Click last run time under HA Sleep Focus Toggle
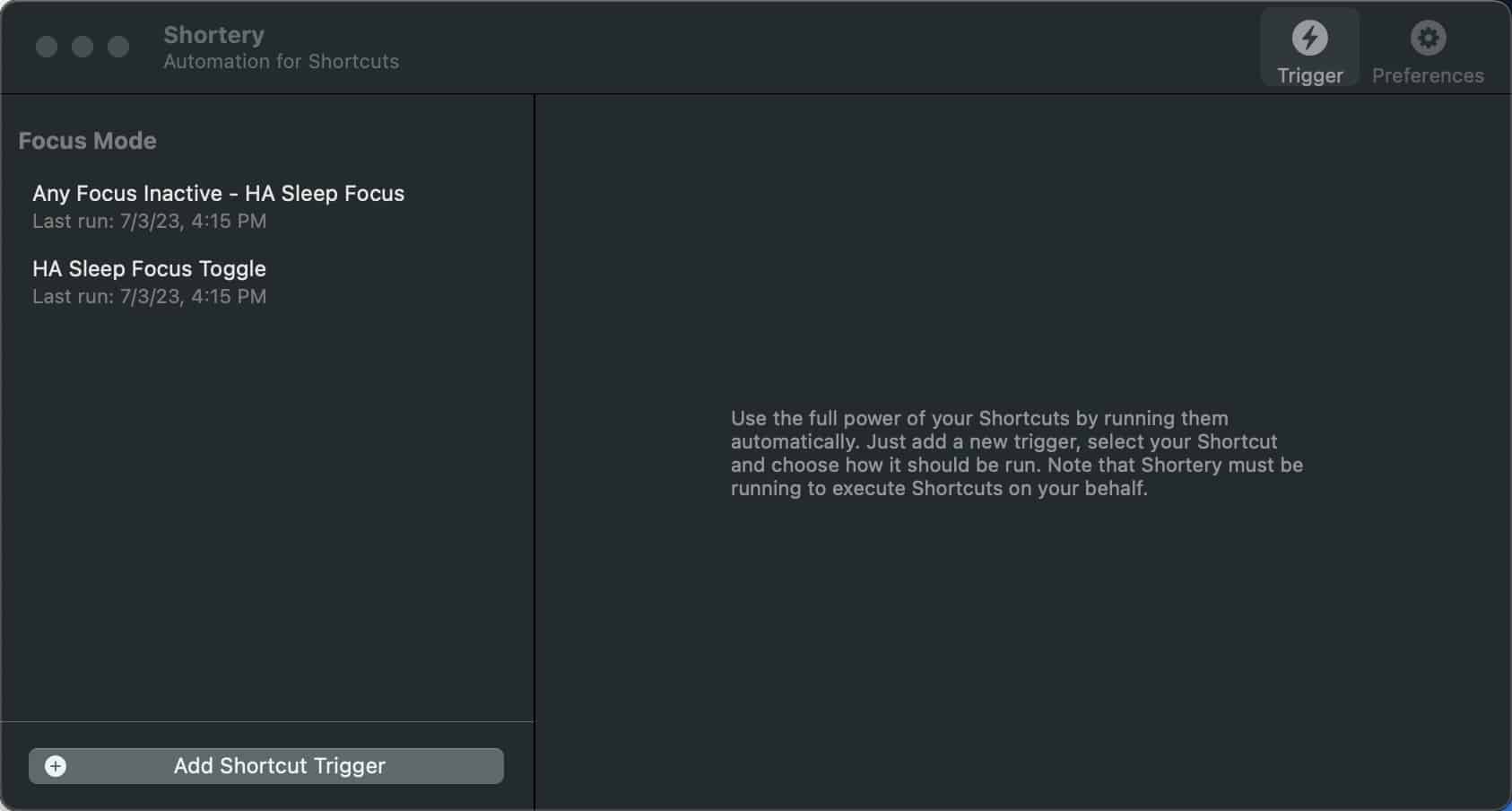The image size is (1512, 811). [149, 296]
